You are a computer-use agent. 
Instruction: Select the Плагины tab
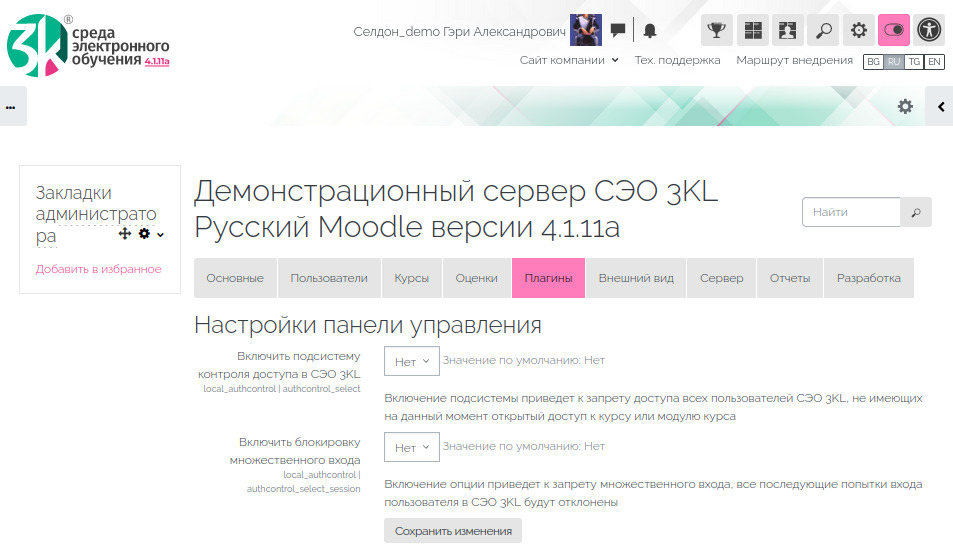pos(548,278)
